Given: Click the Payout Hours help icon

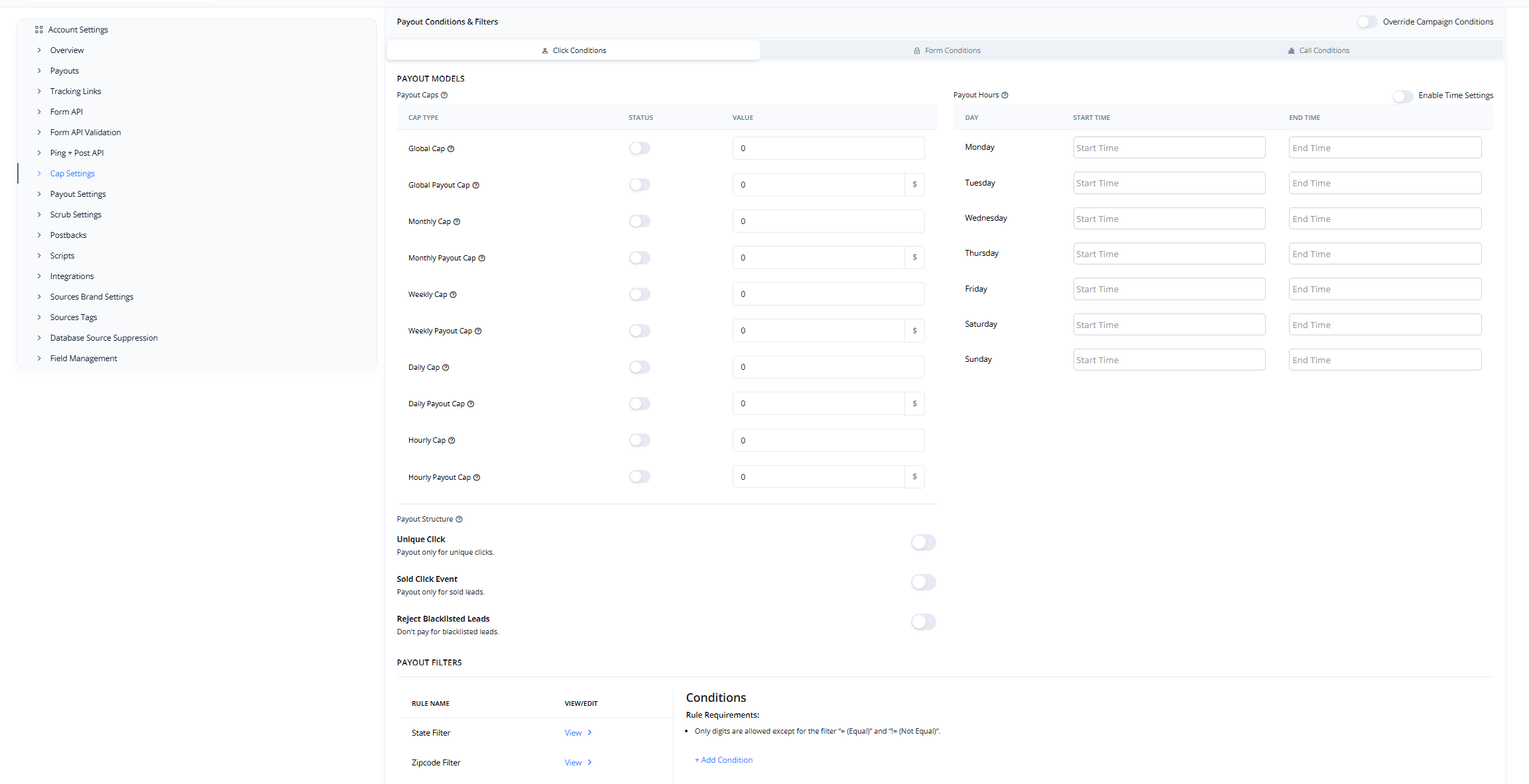Looking at the screenshot, I should (1005, 95).
